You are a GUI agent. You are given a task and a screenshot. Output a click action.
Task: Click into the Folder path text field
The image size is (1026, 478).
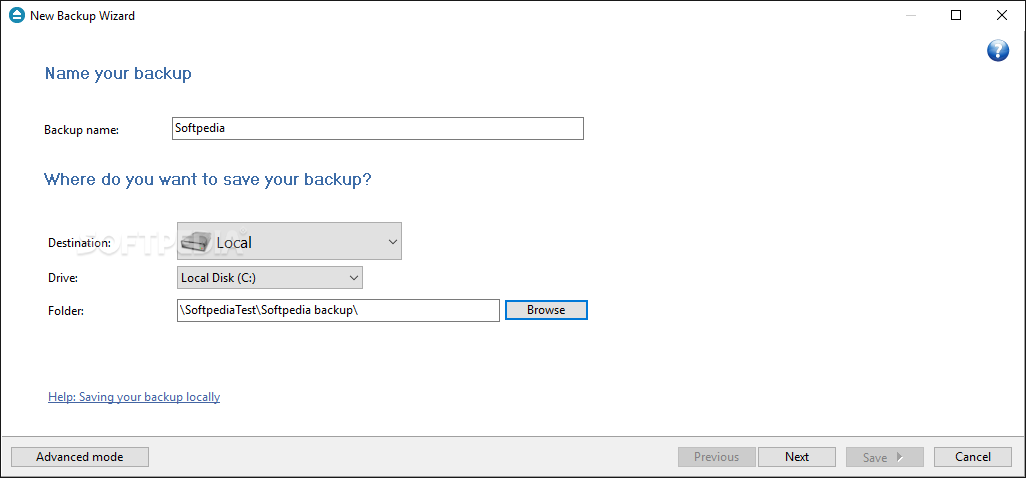[x=338, y=311]
